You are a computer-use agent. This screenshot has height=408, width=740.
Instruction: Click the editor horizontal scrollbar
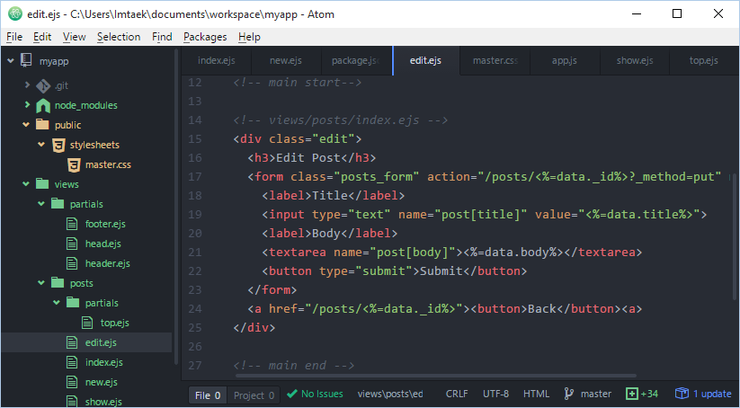[x=437, y=376]
